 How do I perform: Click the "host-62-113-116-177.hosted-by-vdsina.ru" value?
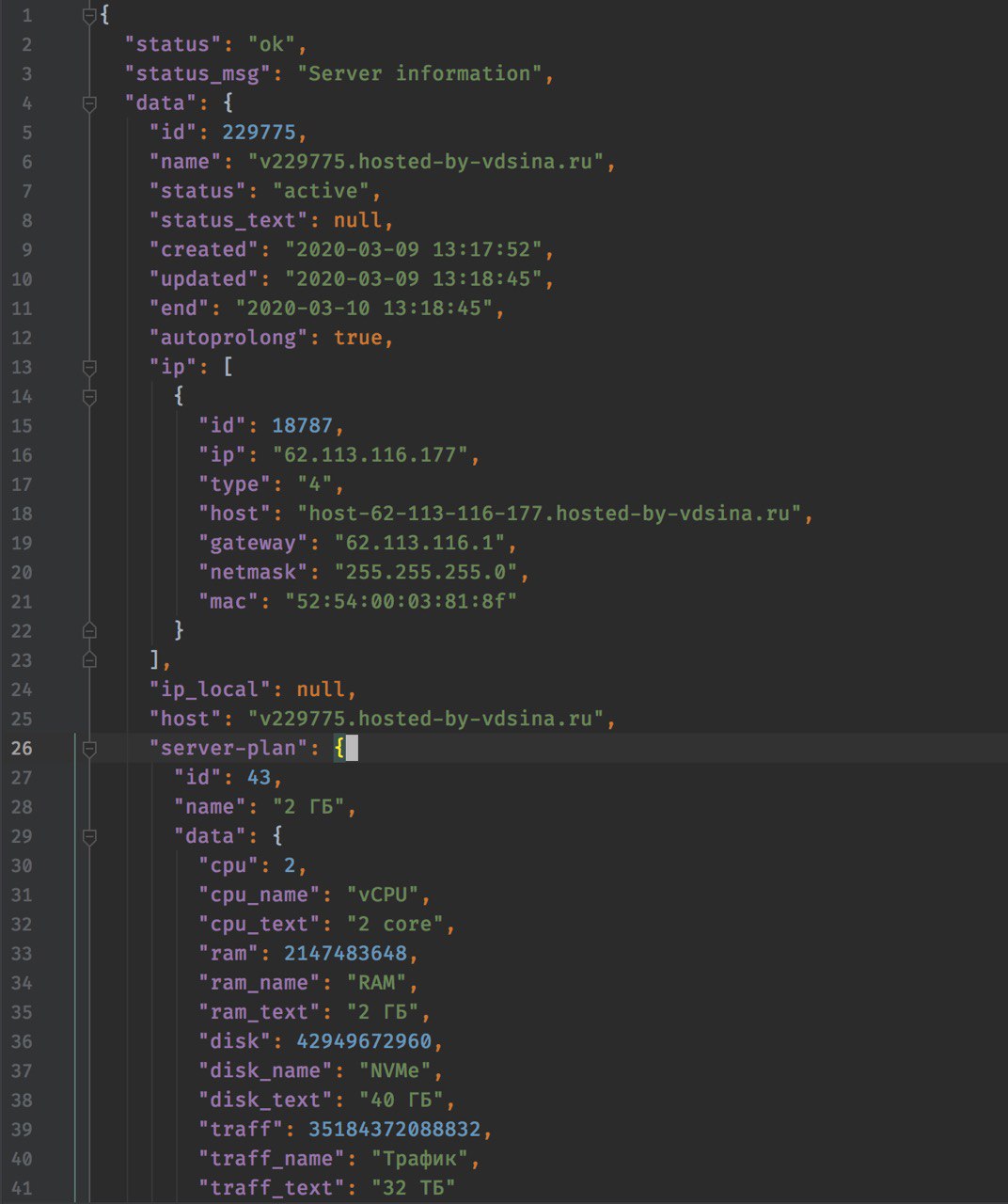pos(549,514)
